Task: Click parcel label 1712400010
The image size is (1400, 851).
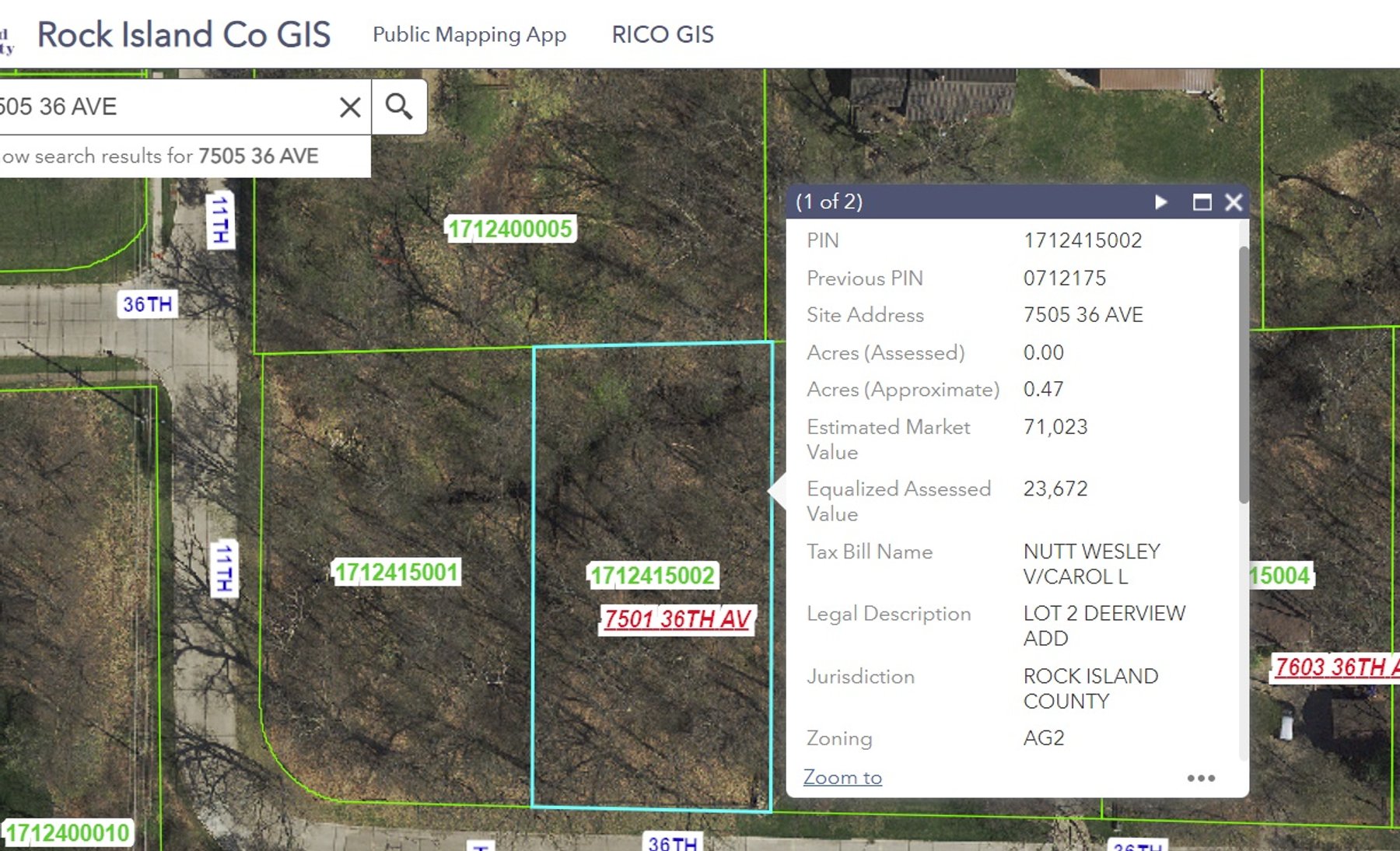Action: click(x=68, y=833)
